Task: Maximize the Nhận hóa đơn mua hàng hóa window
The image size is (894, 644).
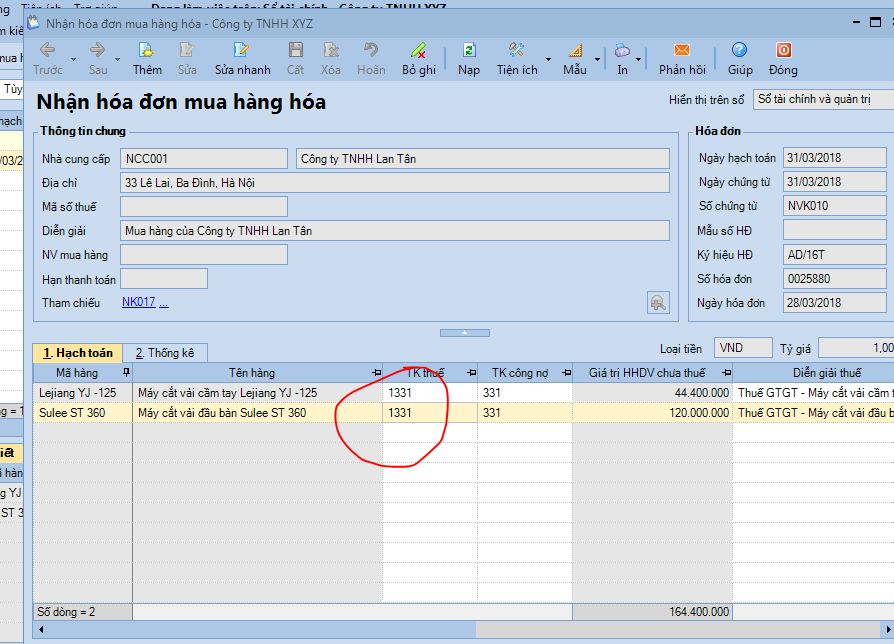Action: coord(876,22)
